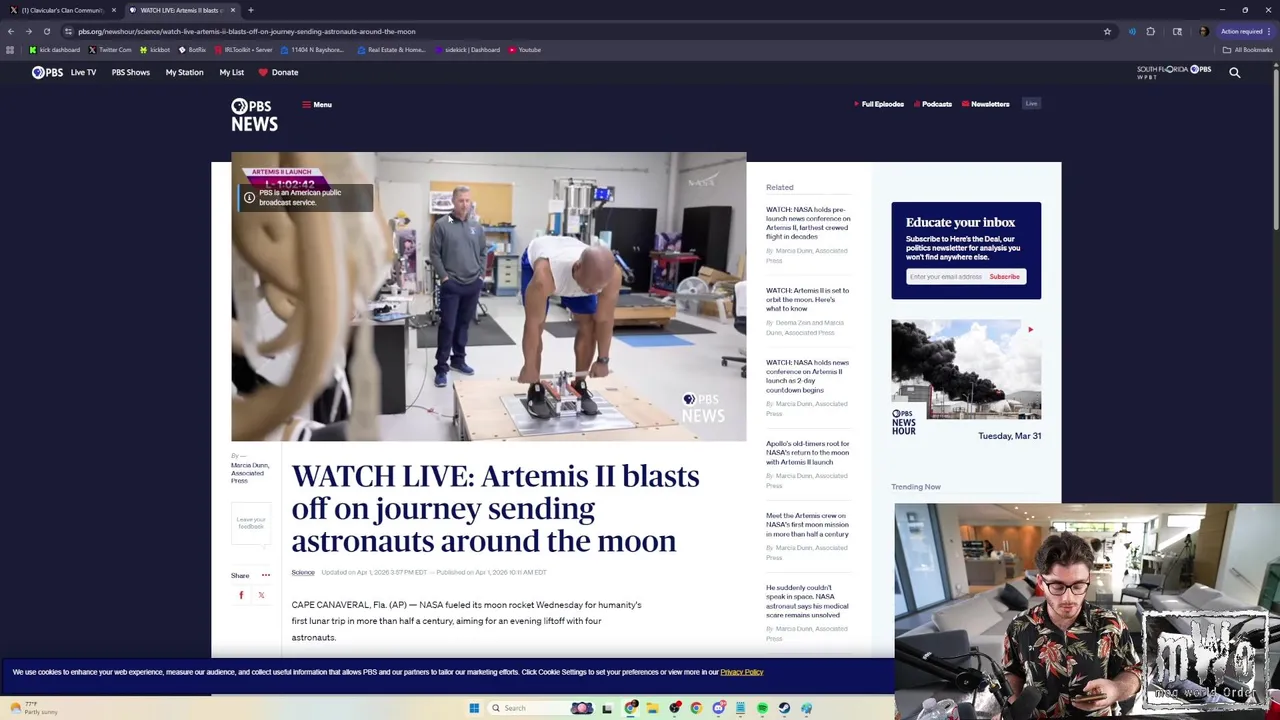Open the PBS Shows menu item
1280x720 pixels.
pyautogui.click(x=130, y=72)
